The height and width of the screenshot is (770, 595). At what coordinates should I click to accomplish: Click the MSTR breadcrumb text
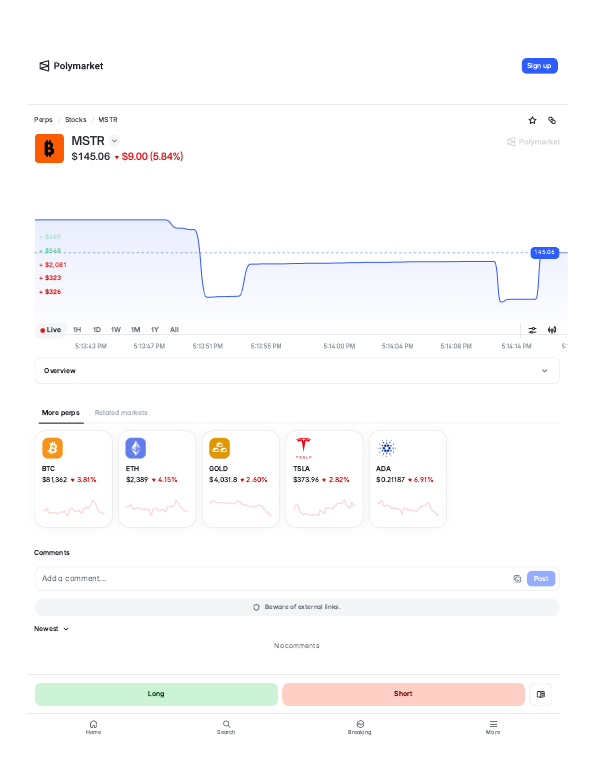click(108, 120)
